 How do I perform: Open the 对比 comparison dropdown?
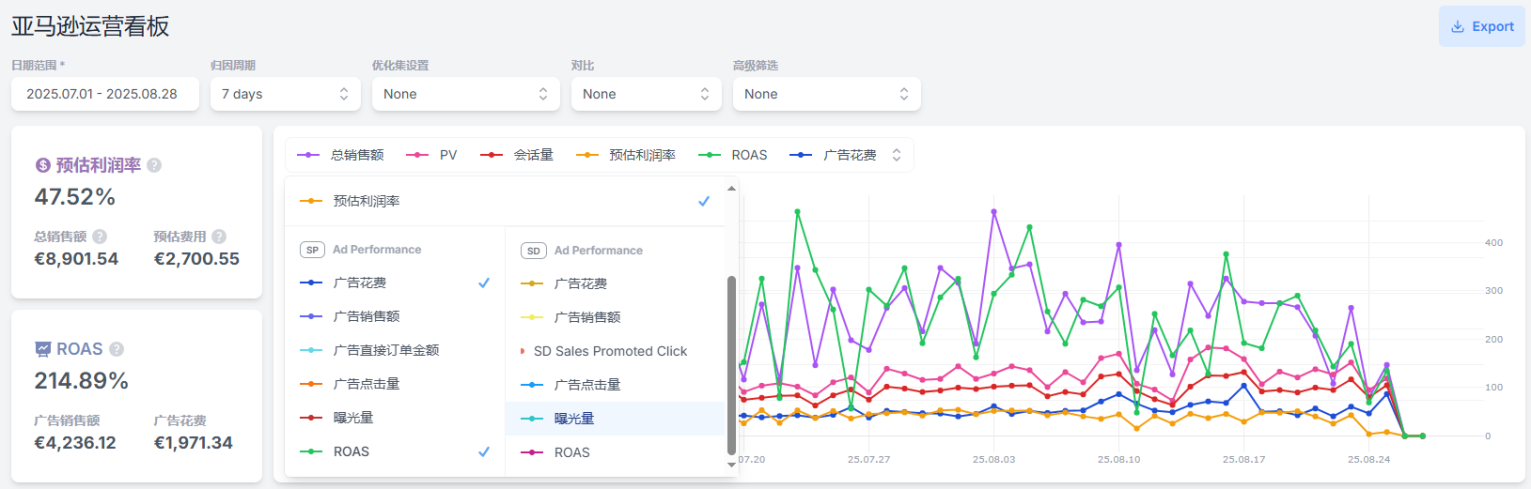pos(645,94)
